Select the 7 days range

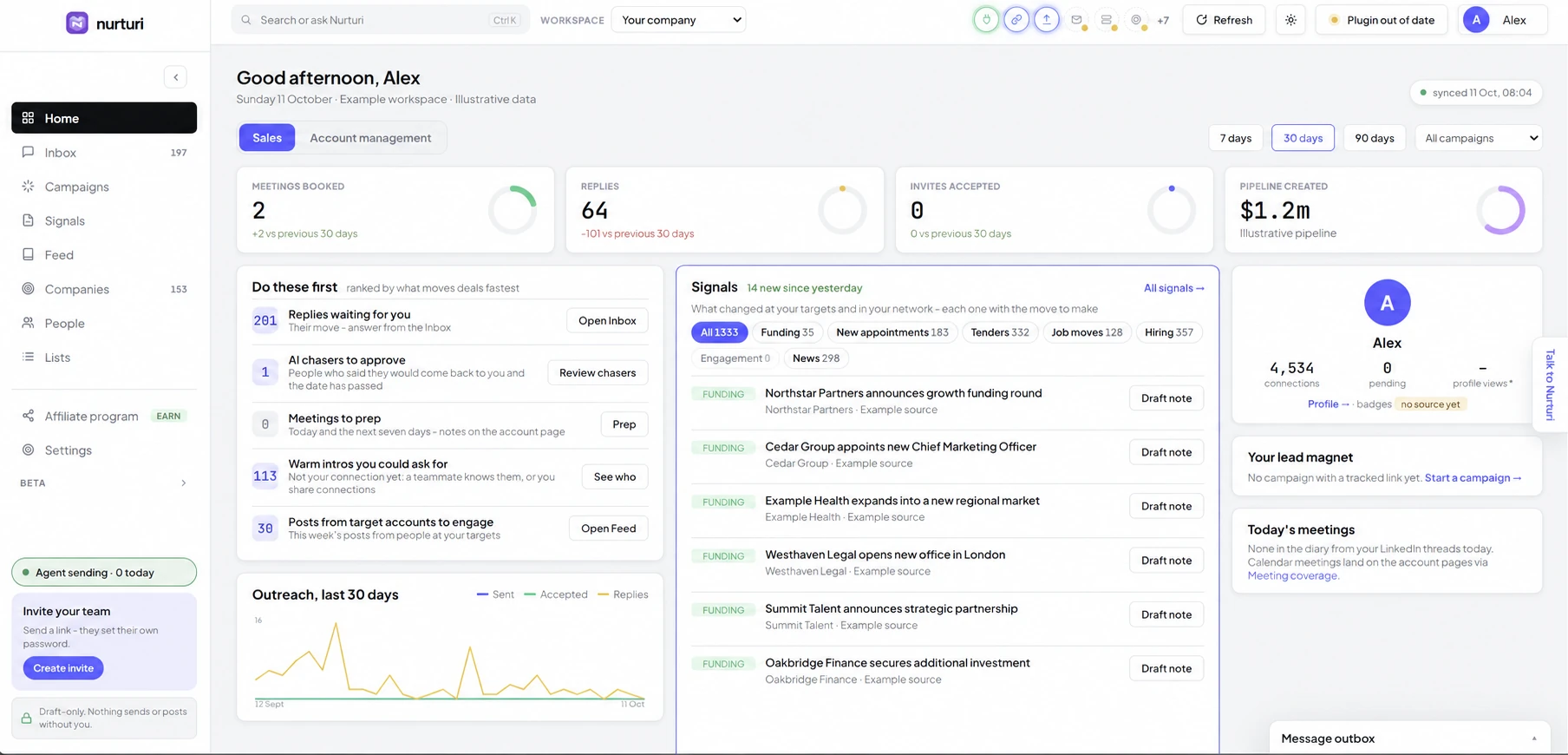(x=1236, y=138)
